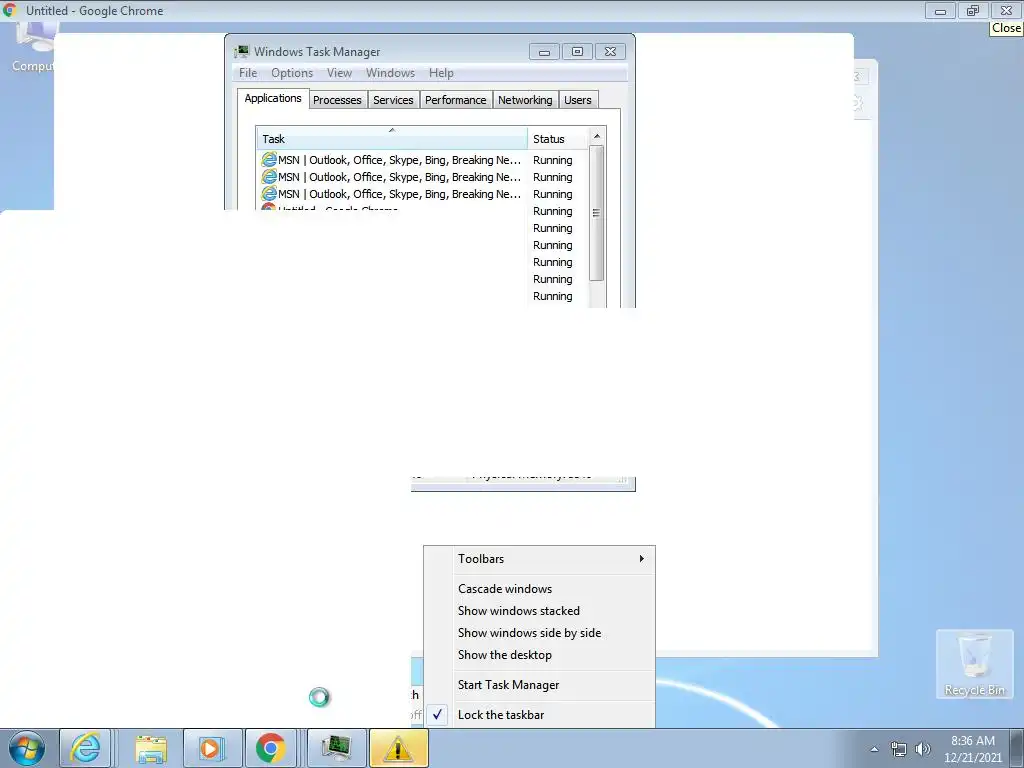Image resolution: width=1024 pixels, height=768 pixels.
Task: Open Internet Explorer from the taskbar
Action: pos(87,748)
